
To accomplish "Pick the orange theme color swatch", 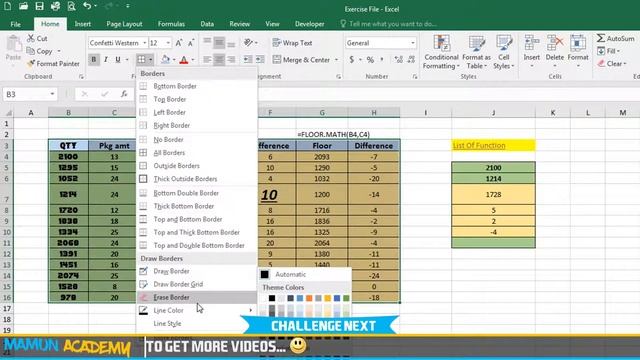I will click(309, 298).
